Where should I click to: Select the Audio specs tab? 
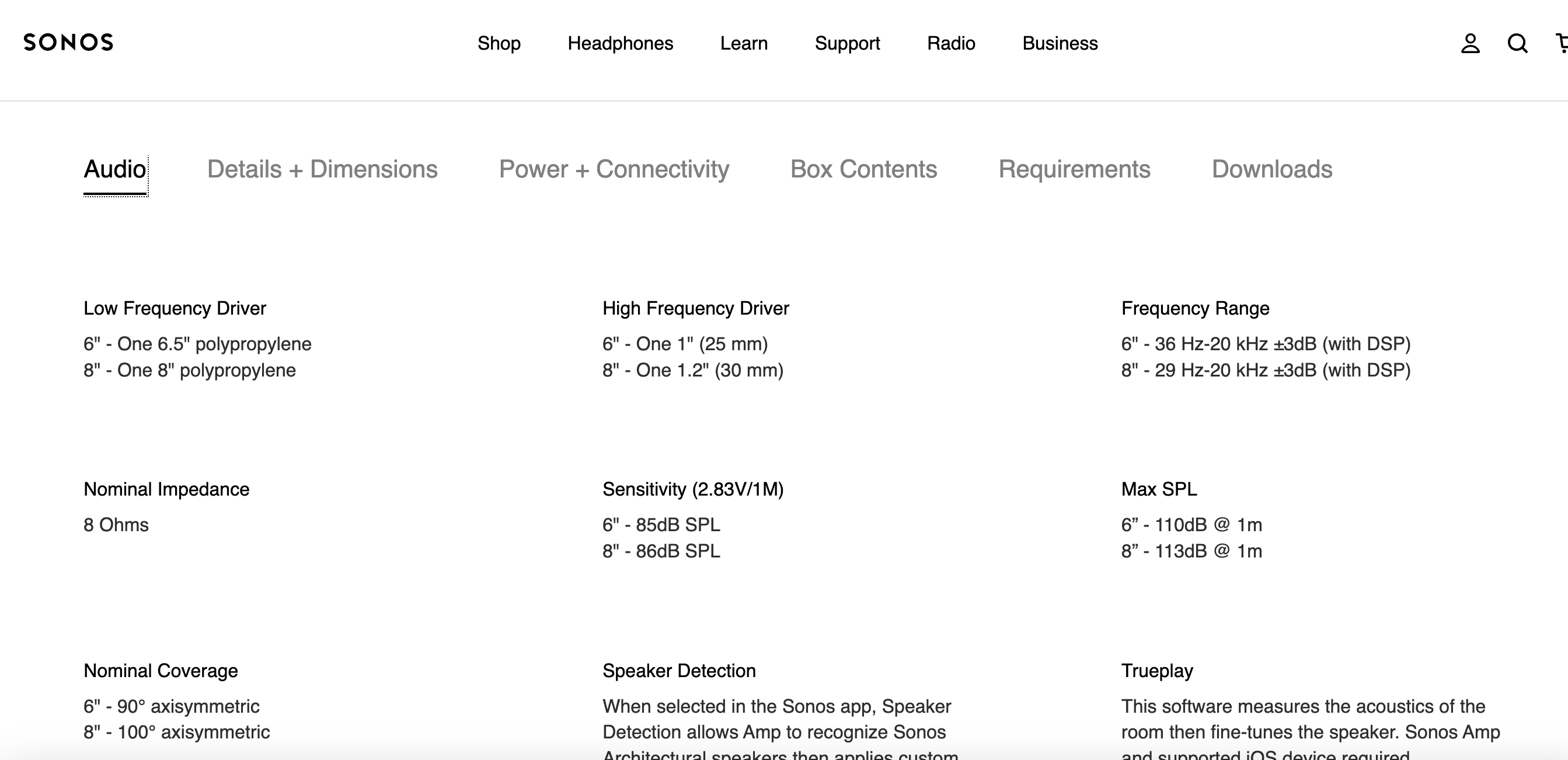point(115,170)
